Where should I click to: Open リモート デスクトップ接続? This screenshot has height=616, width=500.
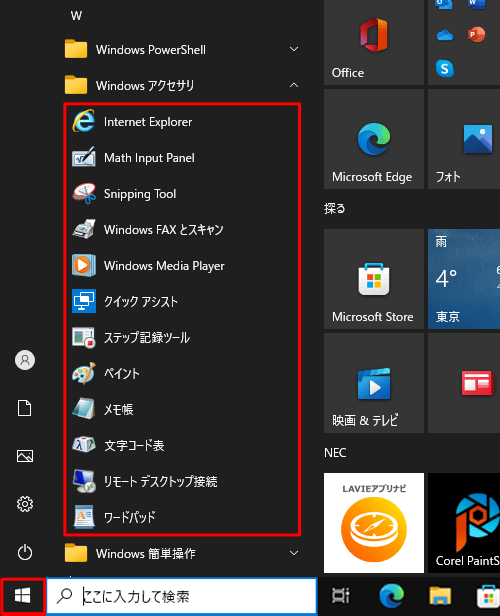(182, 481)
